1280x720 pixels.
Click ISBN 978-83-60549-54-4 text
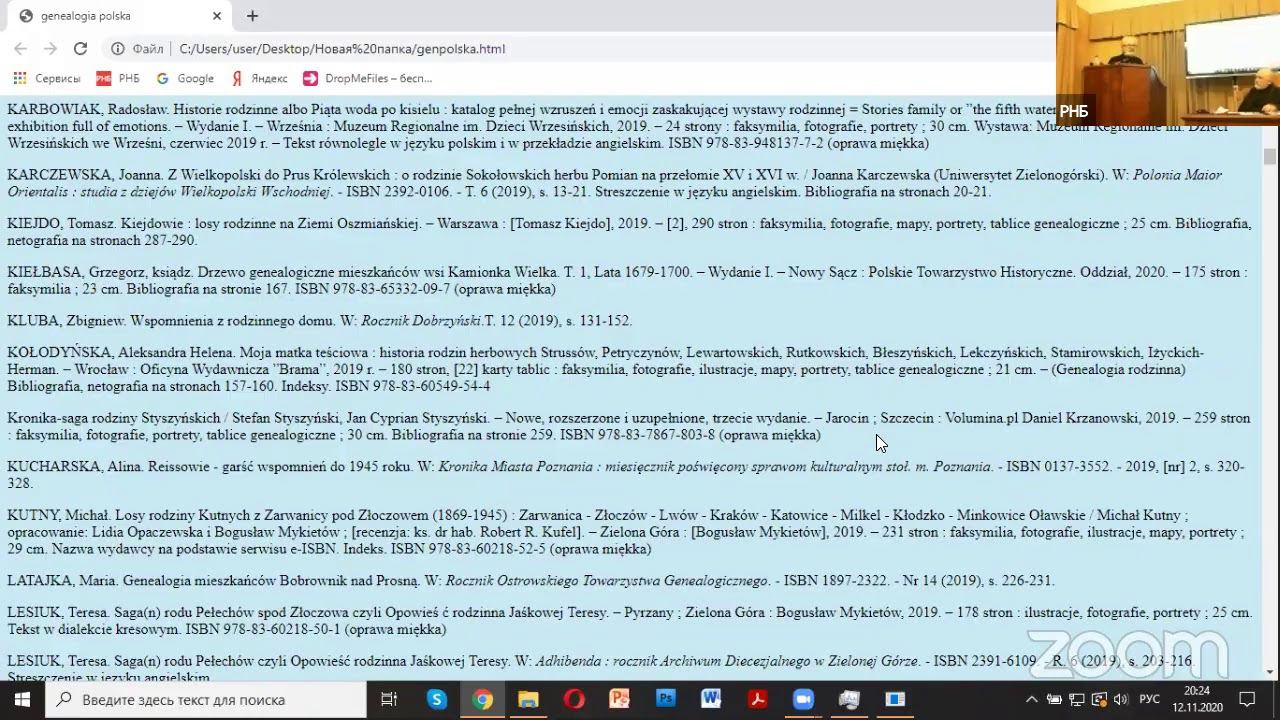coord(412,386)
